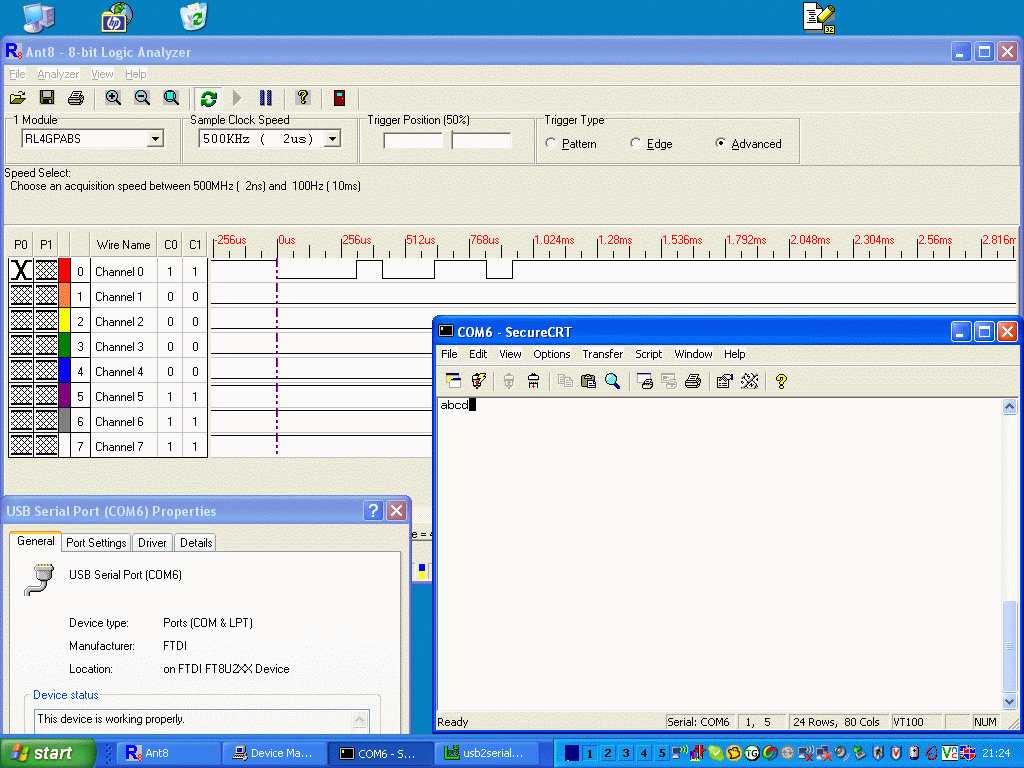The height and width of the screenshot is (768, 1024).
Task: Click the Print icon in Ant8 toolbar
Action: (x=76, y=98)
